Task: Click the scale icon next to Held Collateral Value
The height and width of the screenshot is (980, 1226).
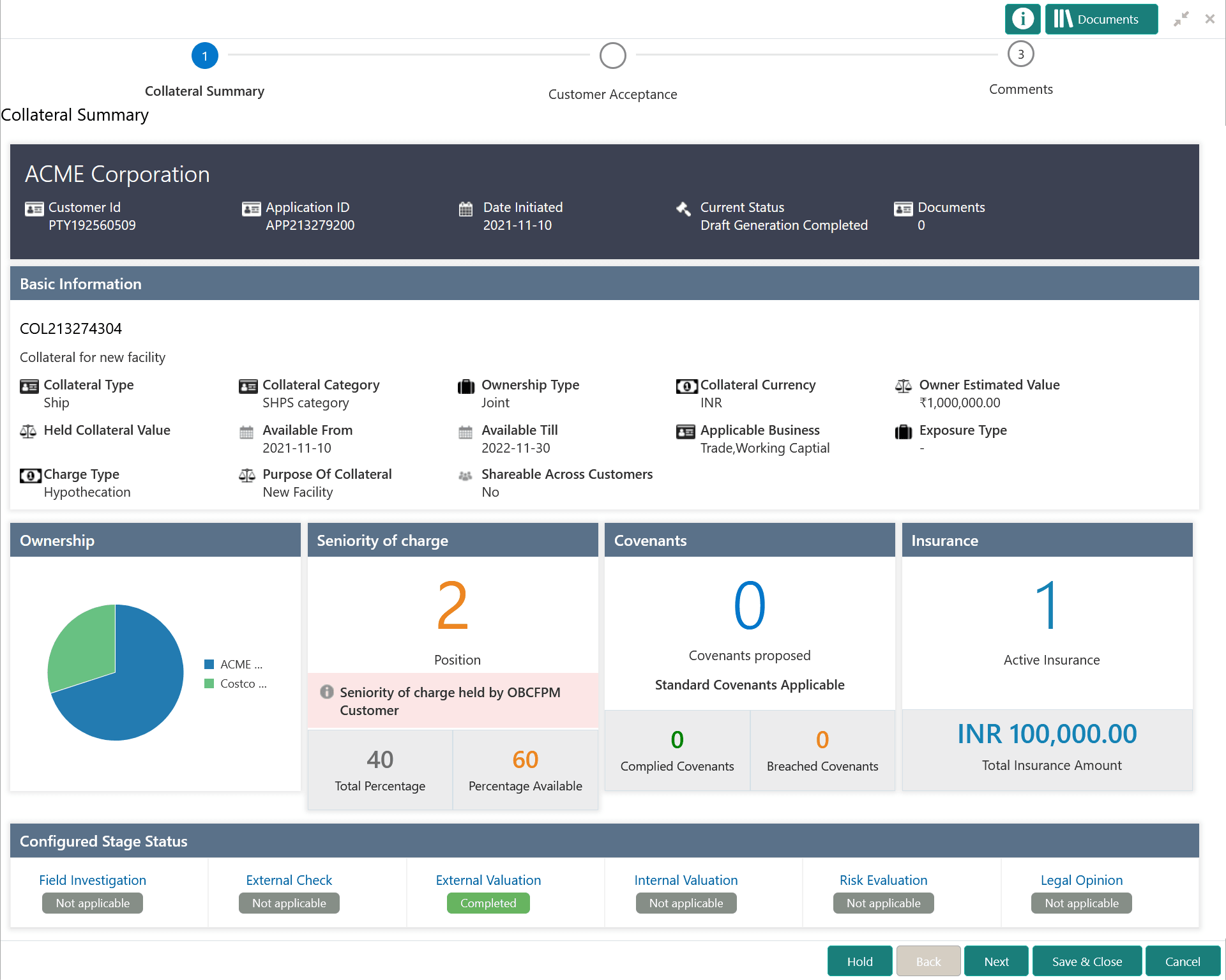Action: pos(28,432)
